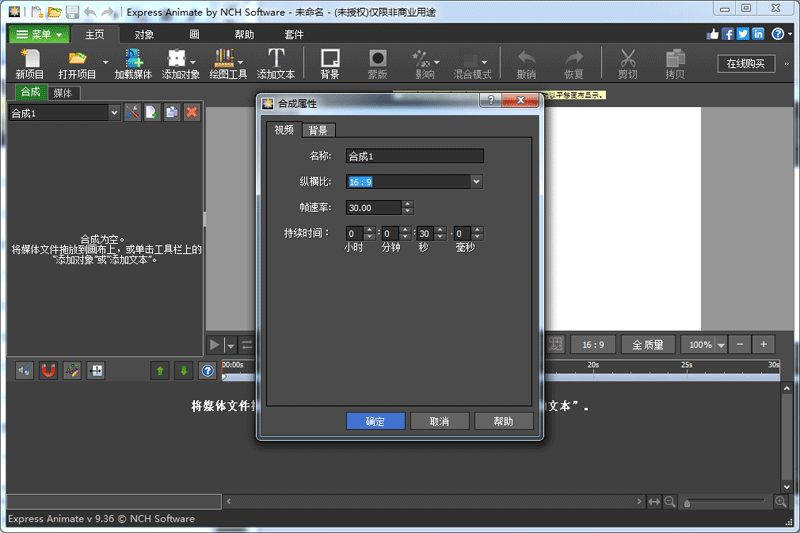The height and width of the screenshot is (533, 800).
Task: Increase frame rate with stepper up arrow
Action: point(407,204)
